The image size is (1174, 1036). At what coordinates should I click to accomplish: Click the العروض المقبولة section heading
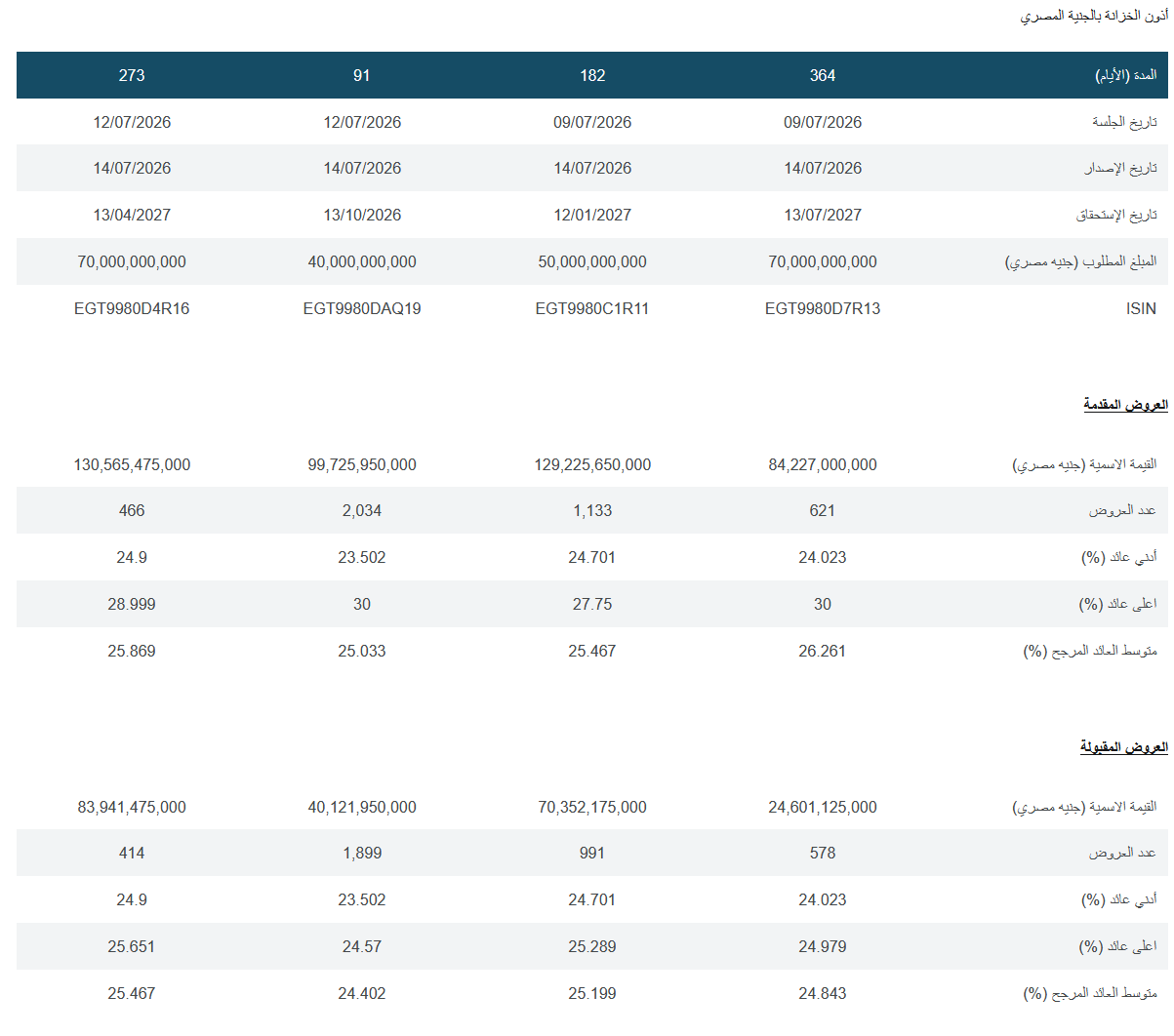pos(1123,746)
